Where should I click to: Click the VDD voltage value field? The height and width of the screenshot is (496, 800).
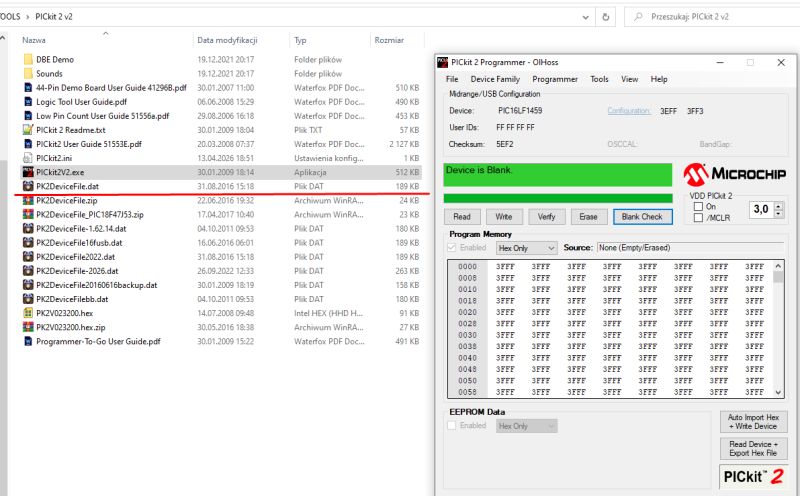(x=762, y=209)
